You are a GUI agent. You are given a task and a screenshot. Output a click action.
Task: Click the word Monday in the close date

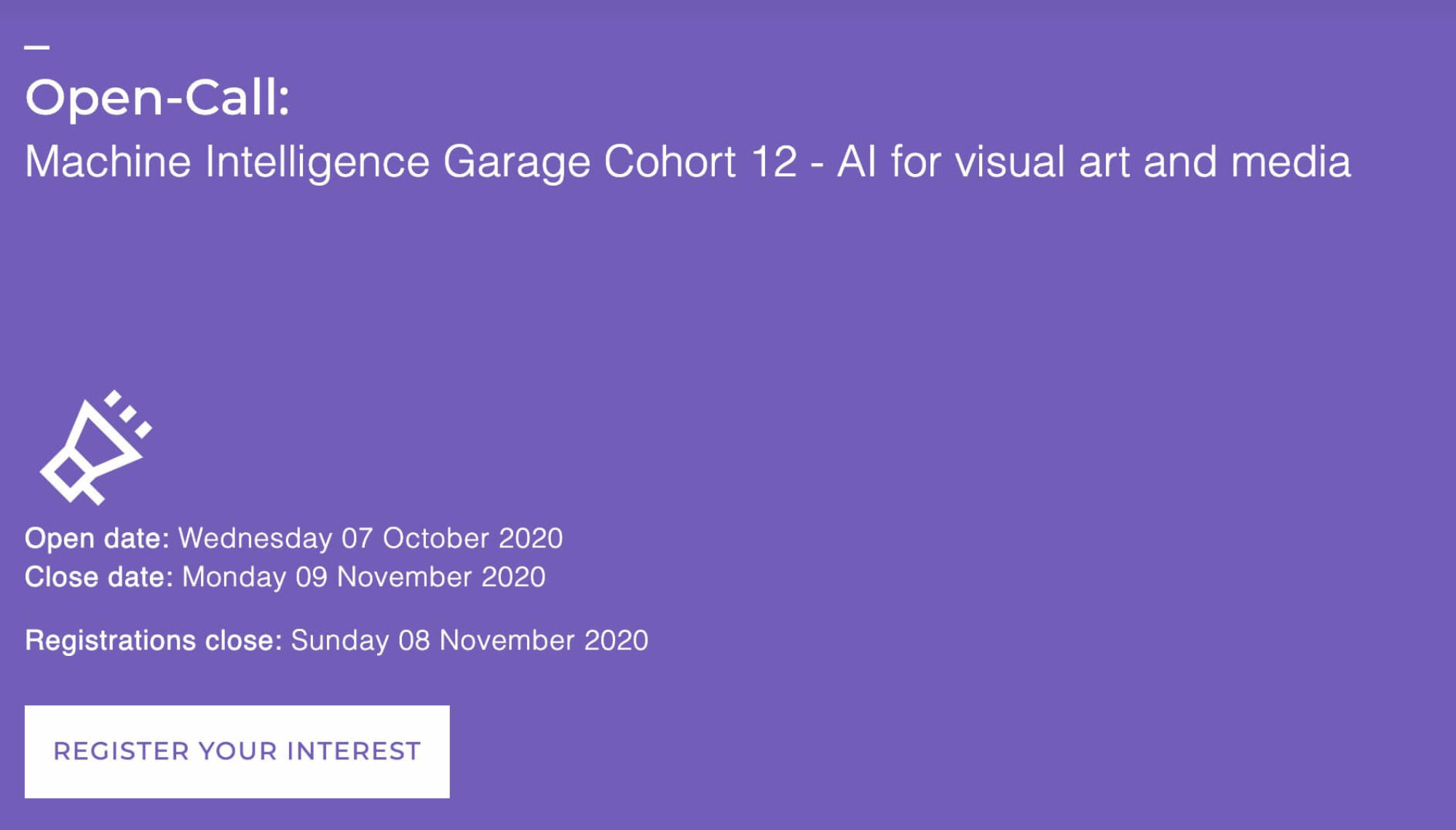click(234, 577)
